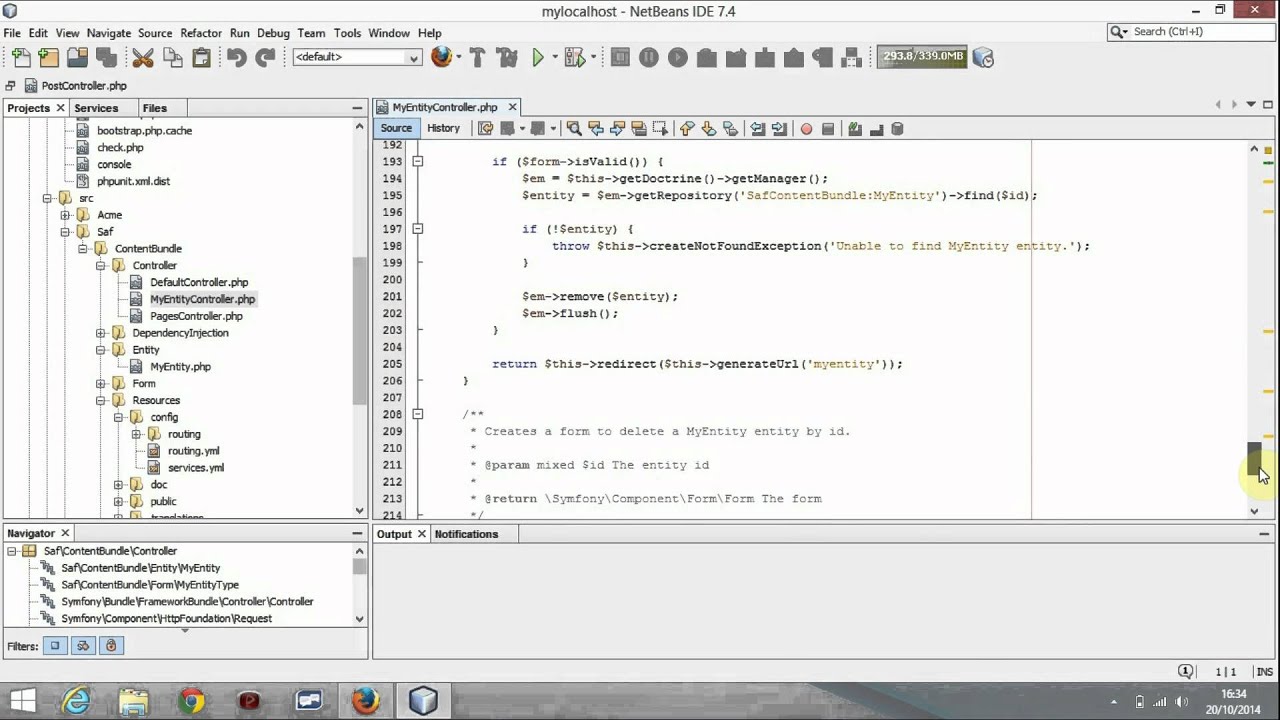Viewport: 1280px width, 720px height.
Task: Click the Shift Line Left icon
Action: [758, 128]
